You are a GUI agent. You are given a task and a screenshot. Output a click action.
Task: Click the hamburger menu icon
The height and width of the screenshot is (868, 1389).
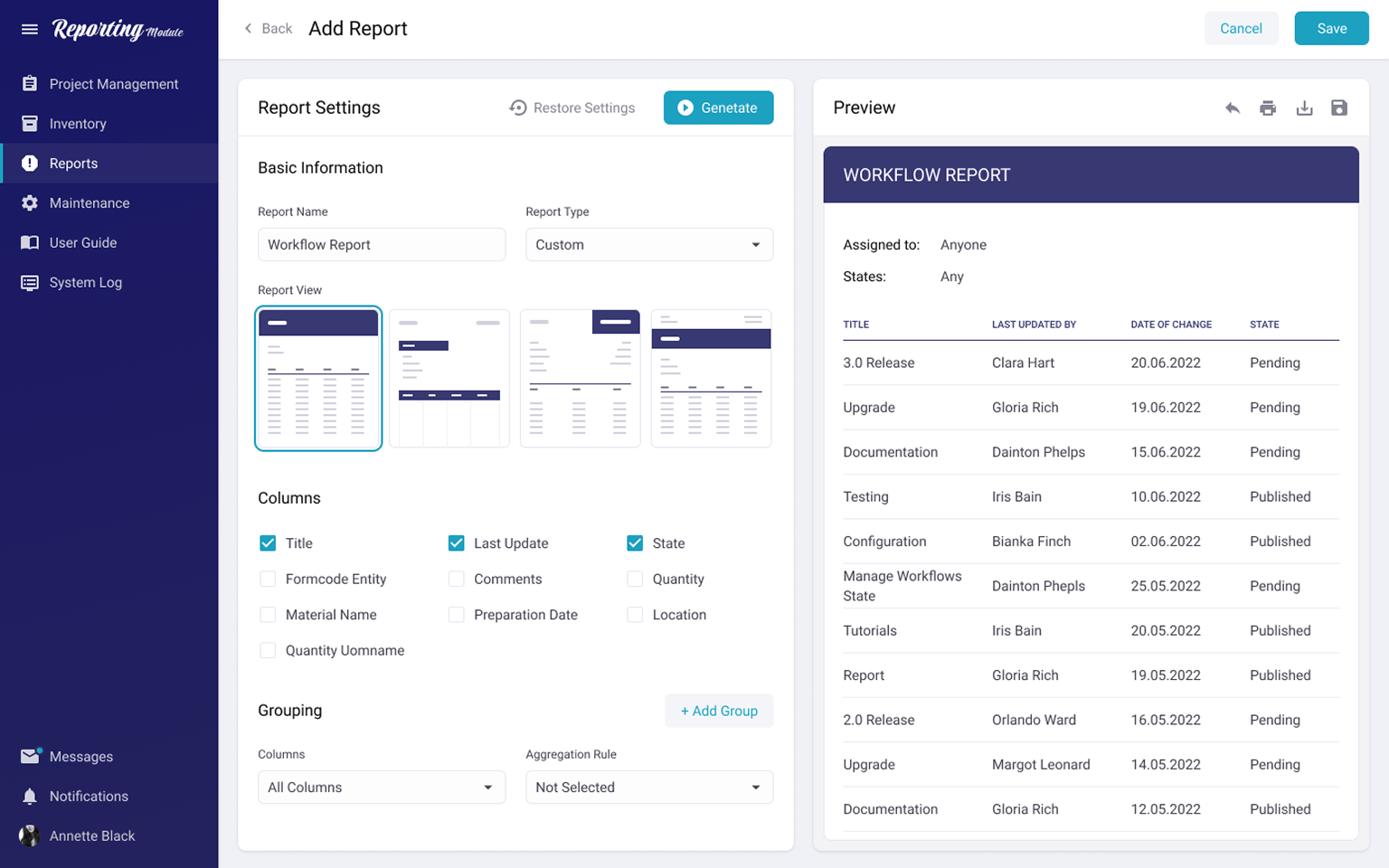pyautogui.click(x=30, y=29)
